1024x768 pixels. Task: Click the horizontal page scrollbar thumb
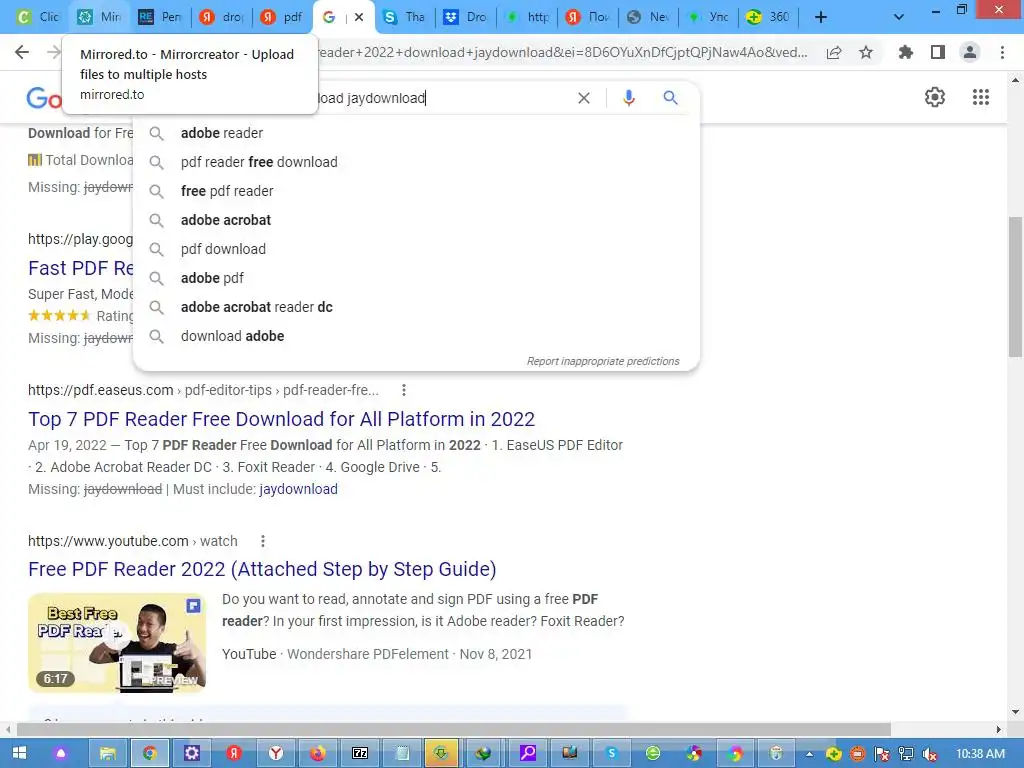pyautogui.click(x=454, y=729)
